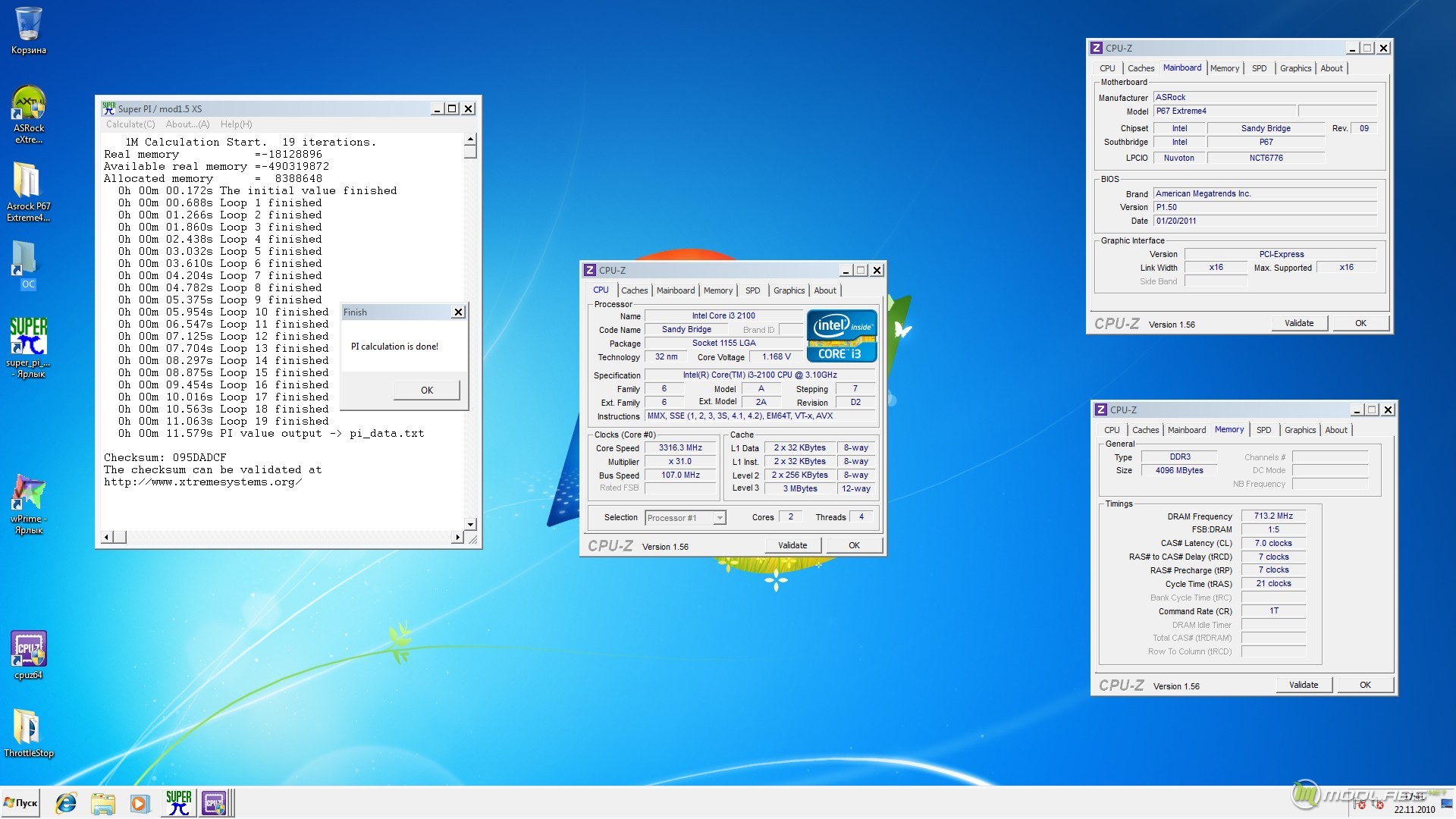The width and height of the screenshot is (1456, 819).
Task: Select About tab in Memory CPU-Z window
Action: pyautogui.click(x=1336, y=430)
